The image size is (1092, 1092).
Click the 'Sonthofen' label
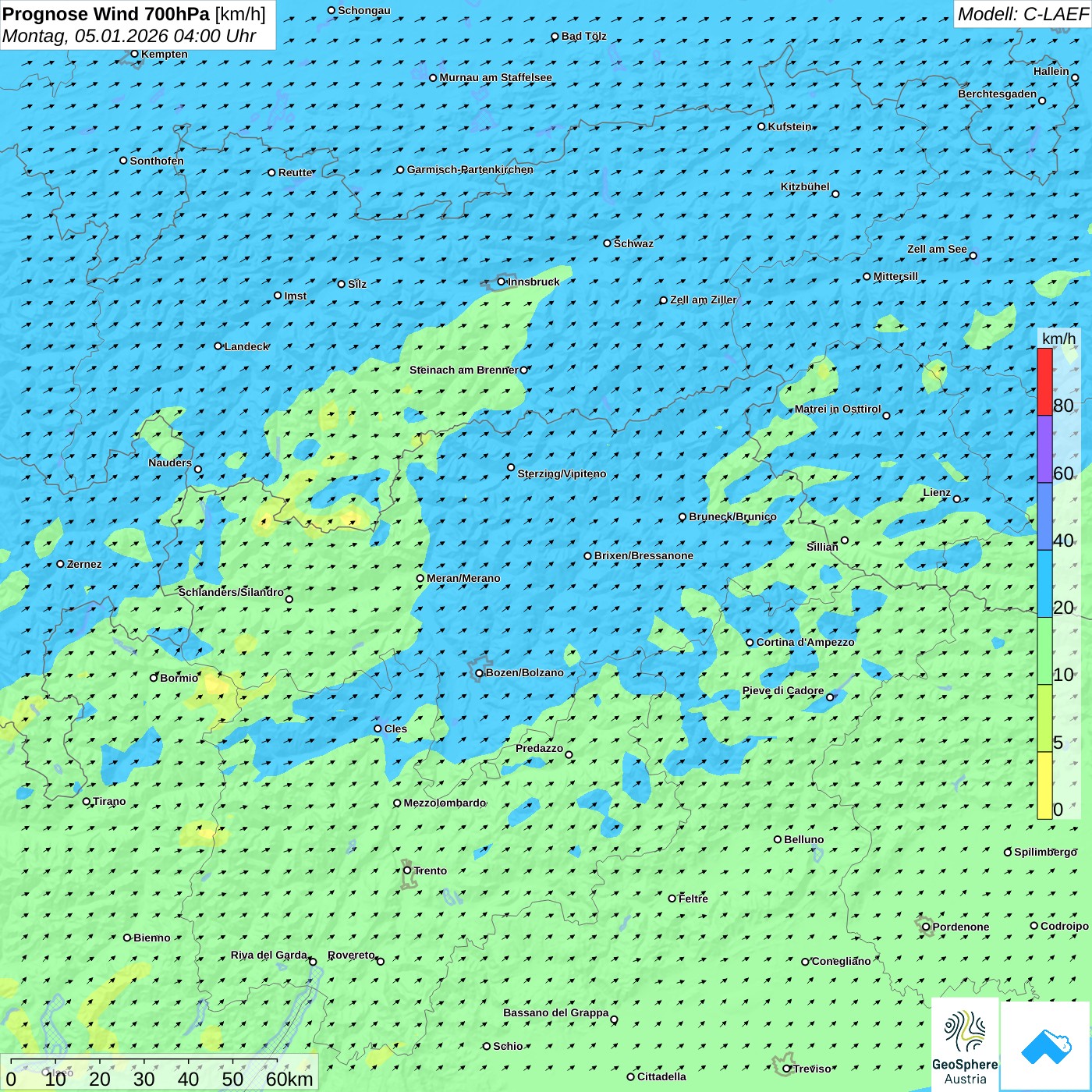click(x=157, y=161)
